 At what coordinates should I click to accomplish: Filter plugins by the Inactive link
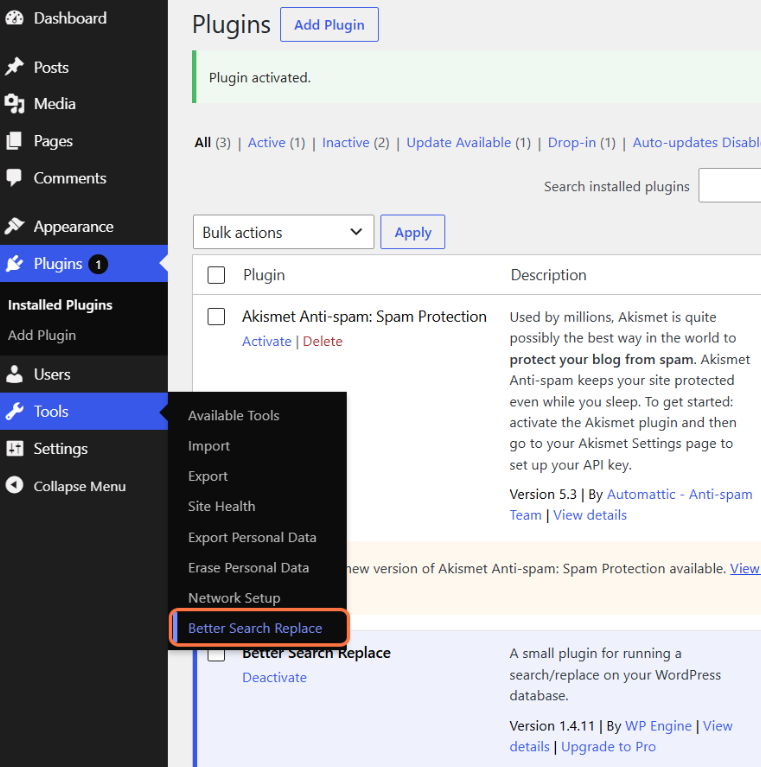[346, 142]
